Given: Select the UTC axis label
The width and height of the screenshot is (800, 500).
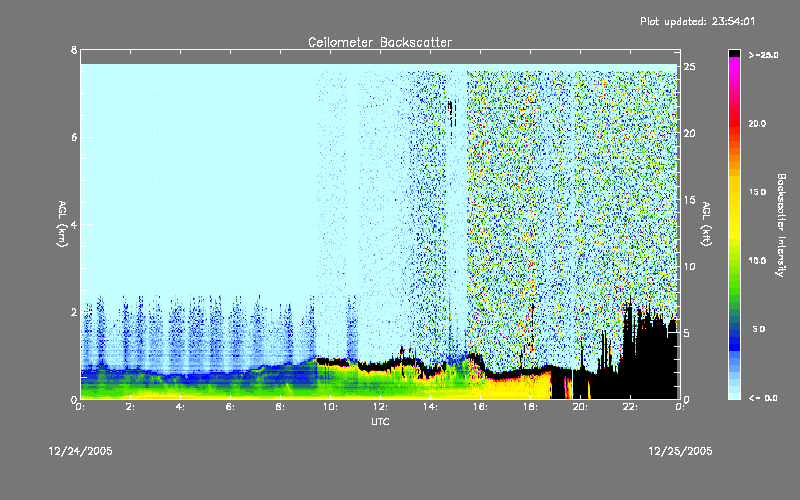Looking at the screenshot, I should point(380,421).
